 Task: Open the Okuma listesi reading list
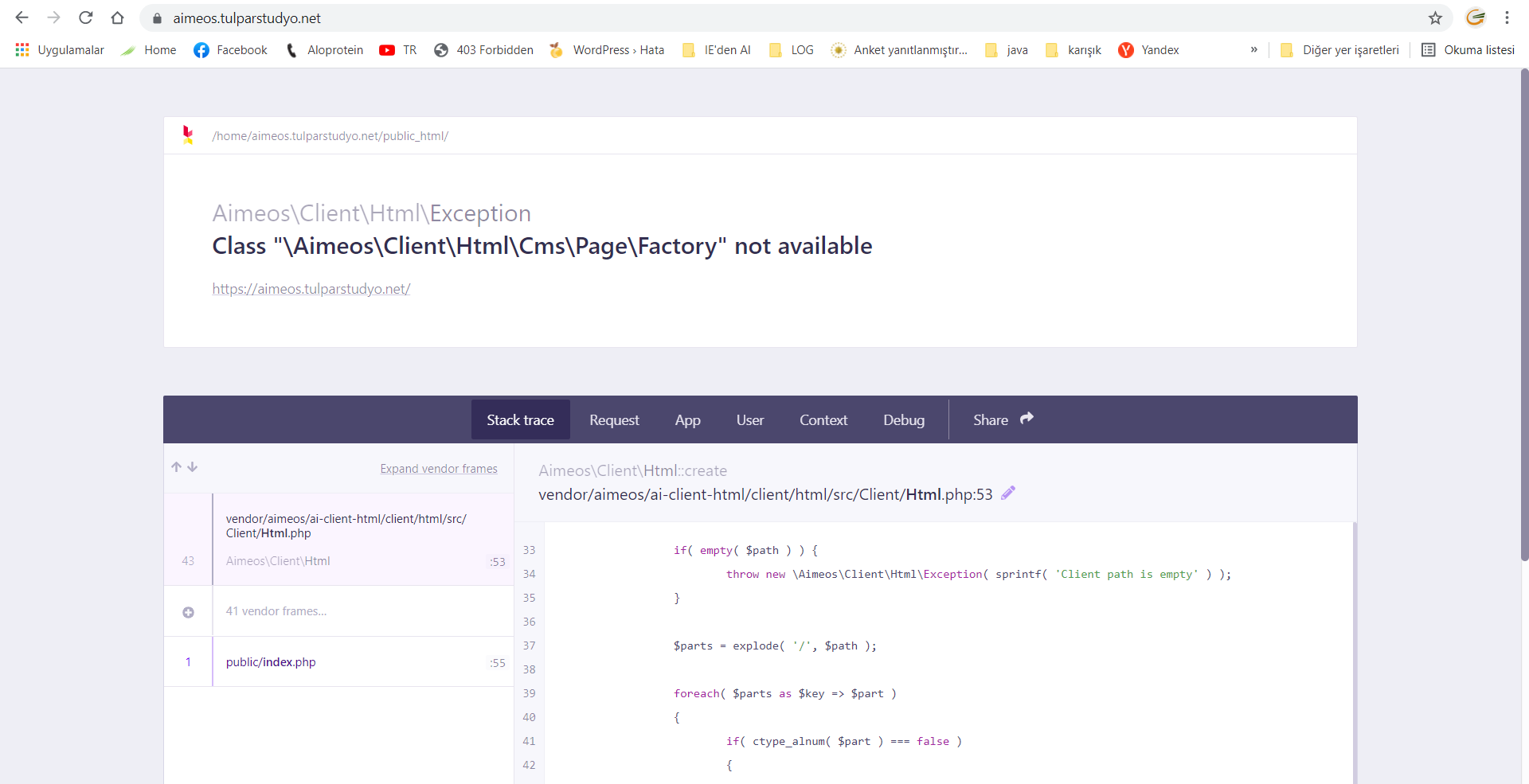(x=1468, y=50)
